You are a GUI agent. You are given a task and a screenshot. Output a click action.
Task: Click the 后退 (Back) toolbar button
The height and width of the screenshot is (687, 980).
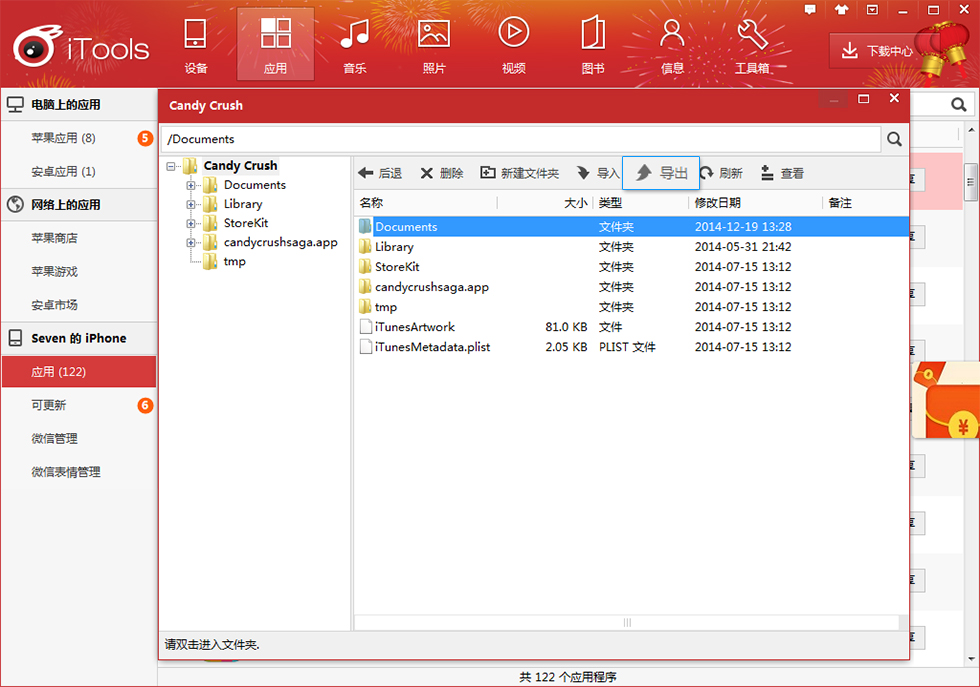pyautogui.click(x=380, y=173)
